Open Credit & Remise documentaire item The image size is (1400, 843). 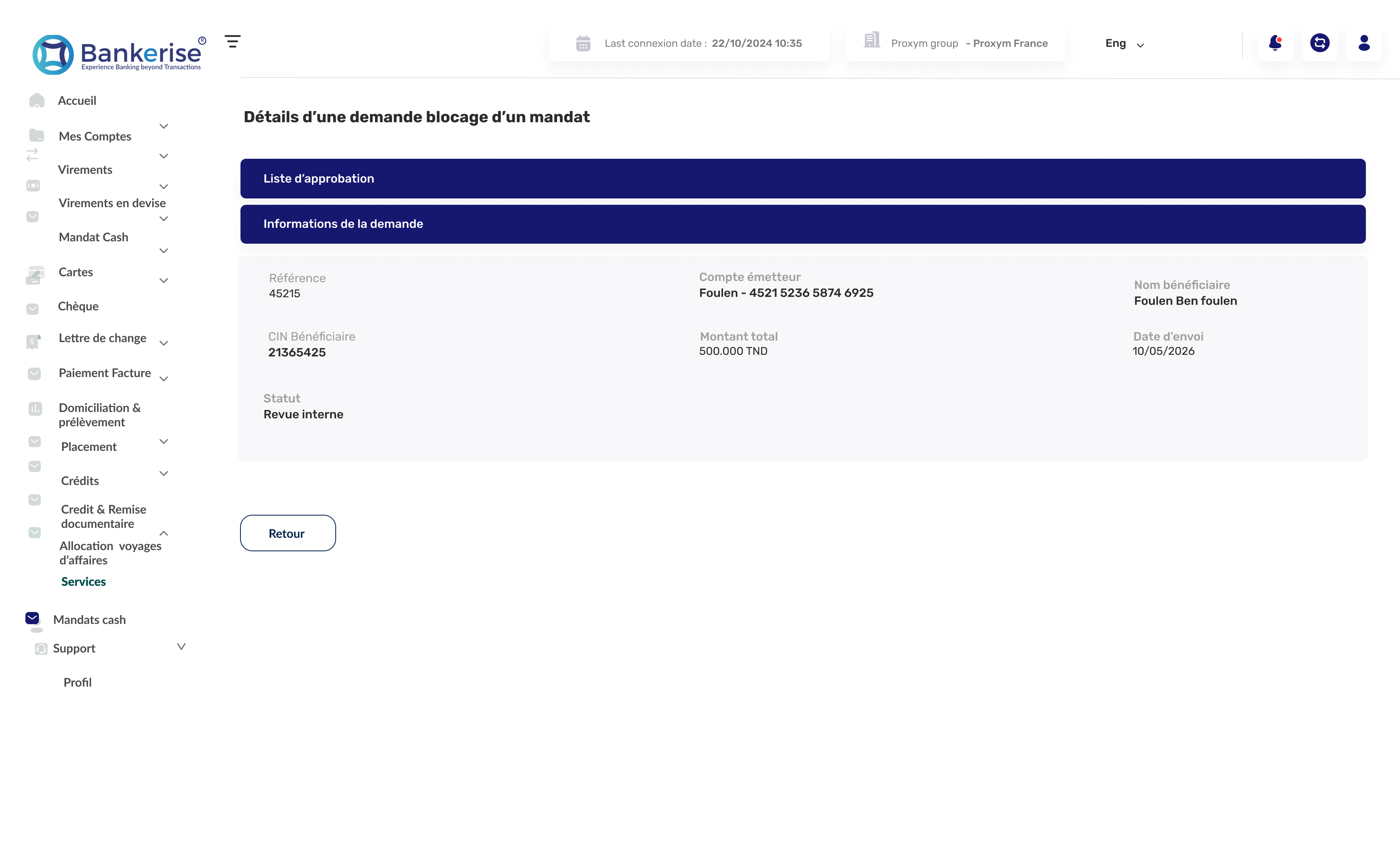pos(103,516)
